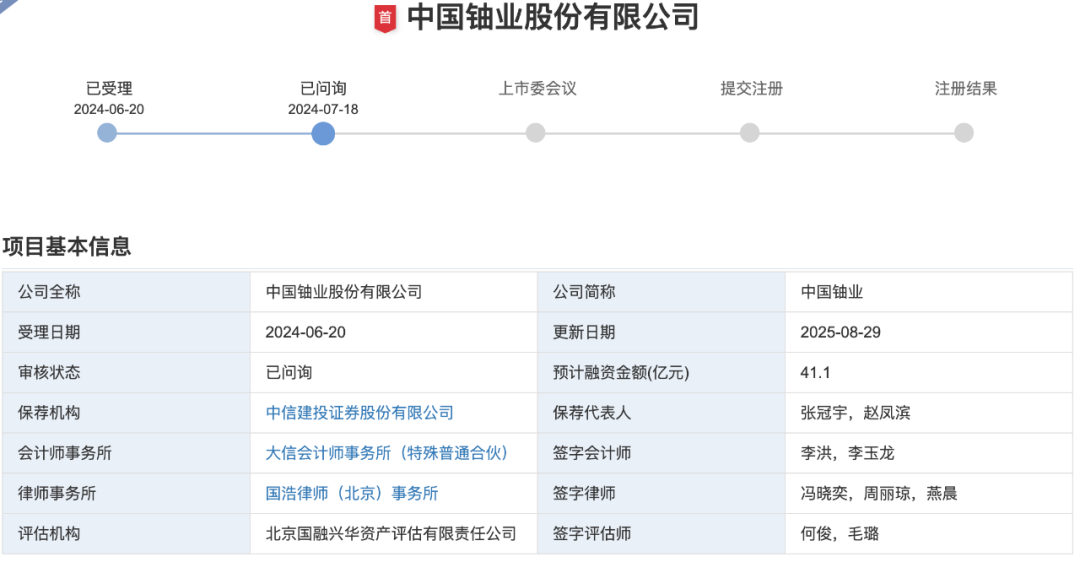The width and height of the screenshot is (1080, 562).
Task: Click the 受理日期 value 2024-06-20 table cell
Action: 394,332
